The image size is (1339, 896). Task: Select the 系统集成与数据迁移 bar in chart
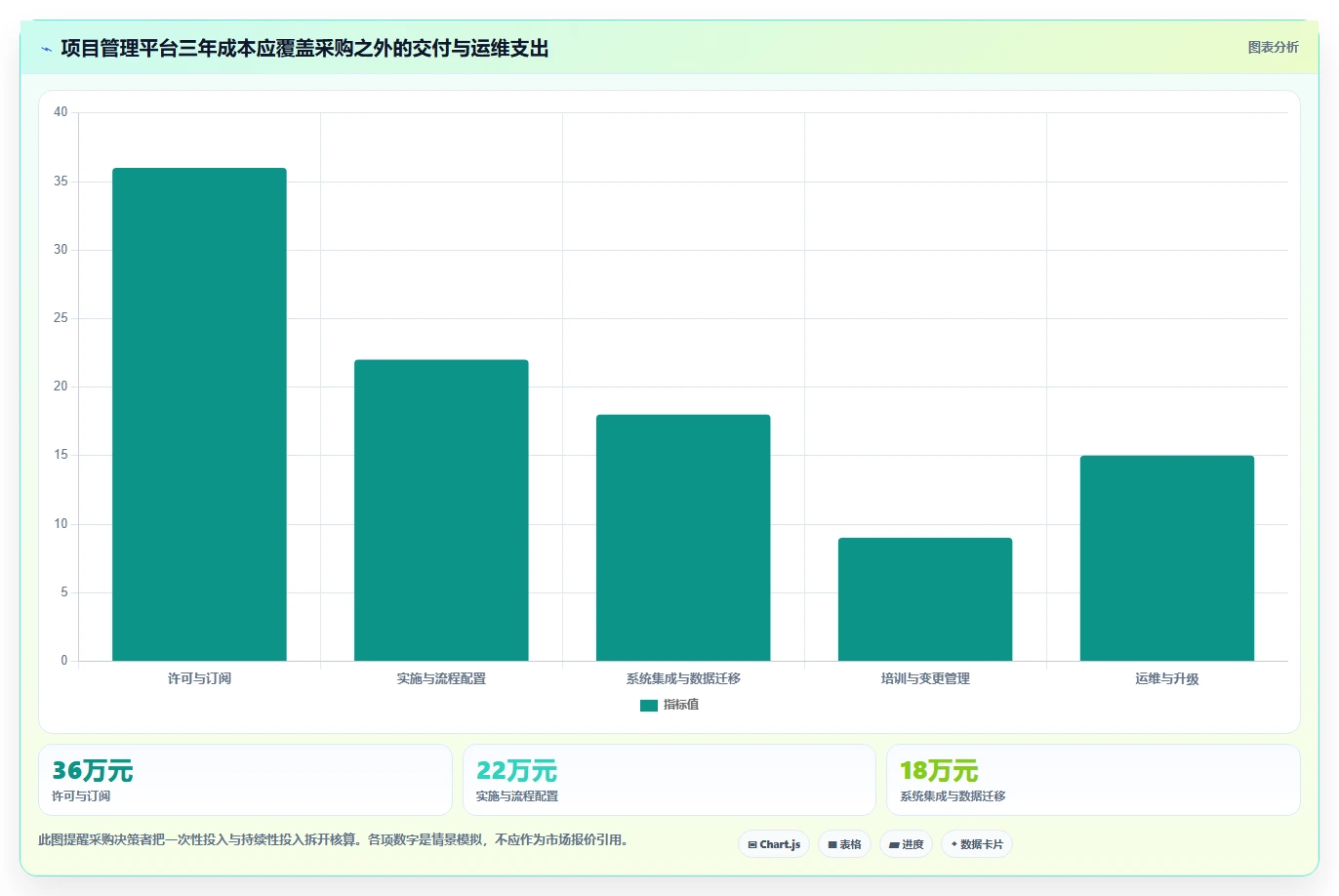coord(683,538)
